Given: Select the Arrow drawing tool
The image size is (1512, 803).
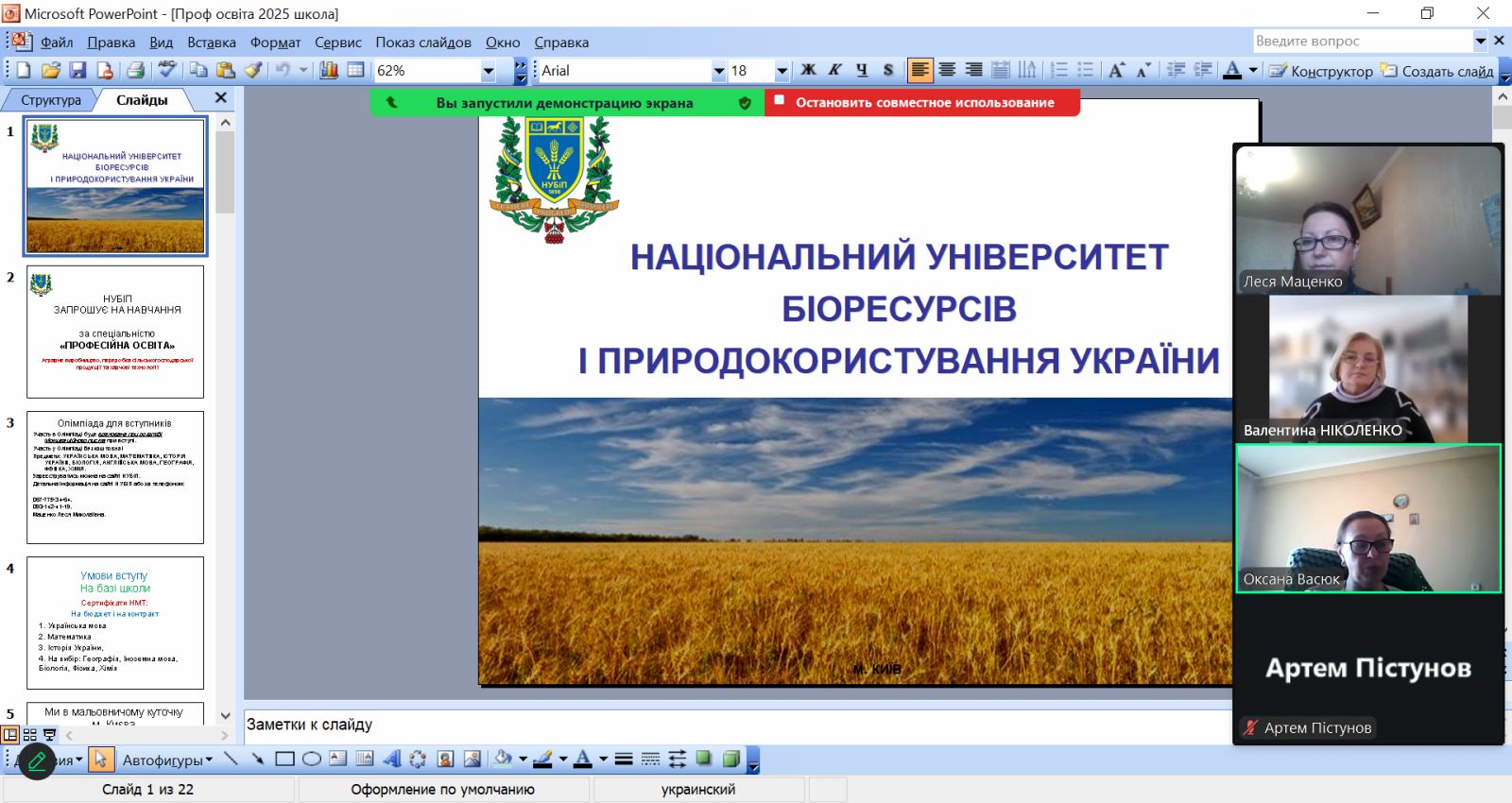Looking at the screenshot, I should (257, 759).
